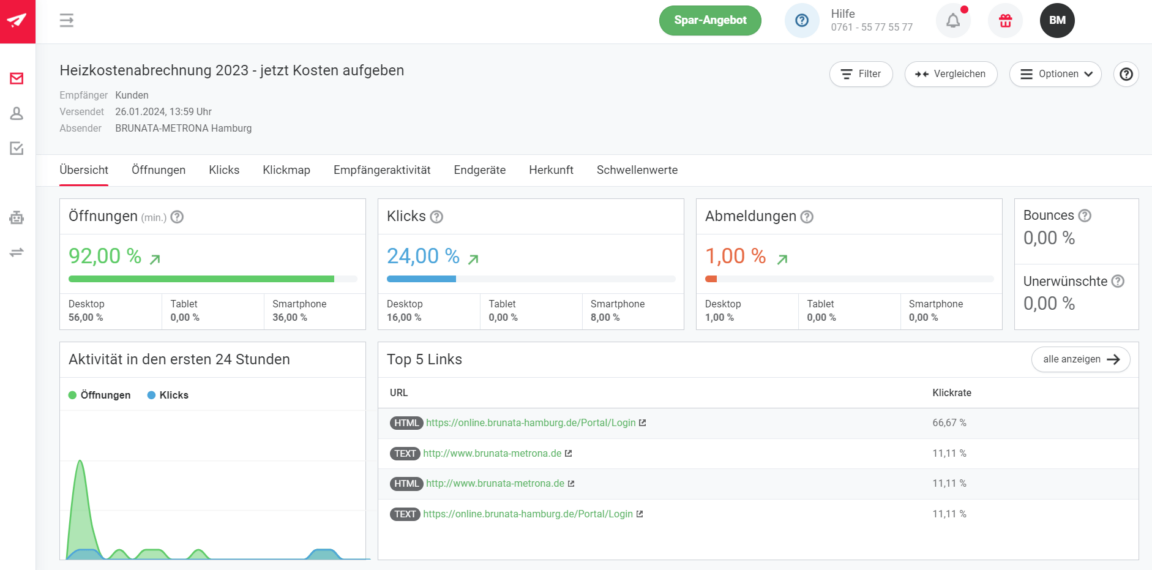Toggle Öffnungen series in chart legend

100,395
